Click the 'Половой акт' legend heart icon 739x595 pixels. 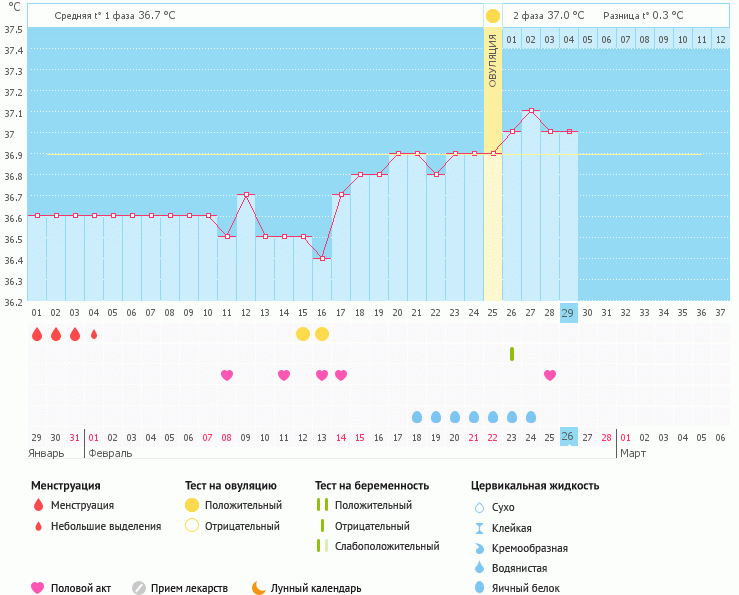pos(38,588)
